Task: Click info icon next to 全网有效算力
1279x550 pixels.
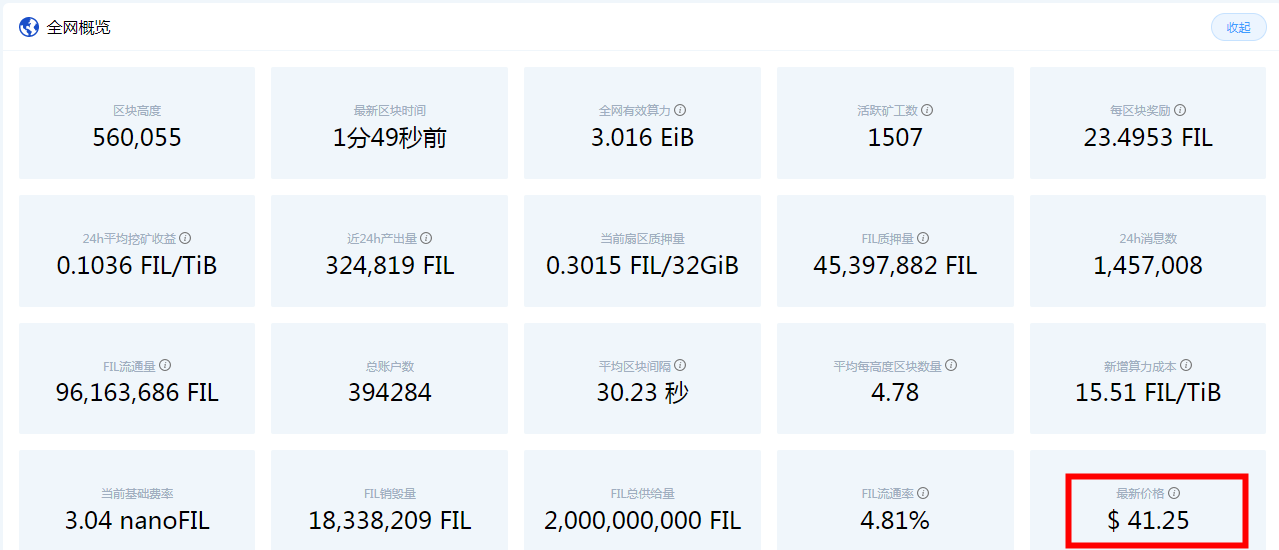Action: click(x=680, y=110)
